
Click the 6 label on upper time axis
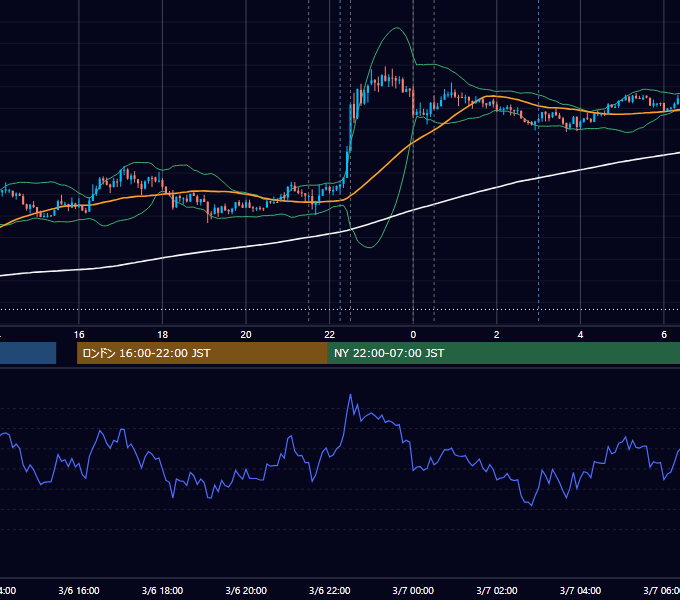coord(664,335)
